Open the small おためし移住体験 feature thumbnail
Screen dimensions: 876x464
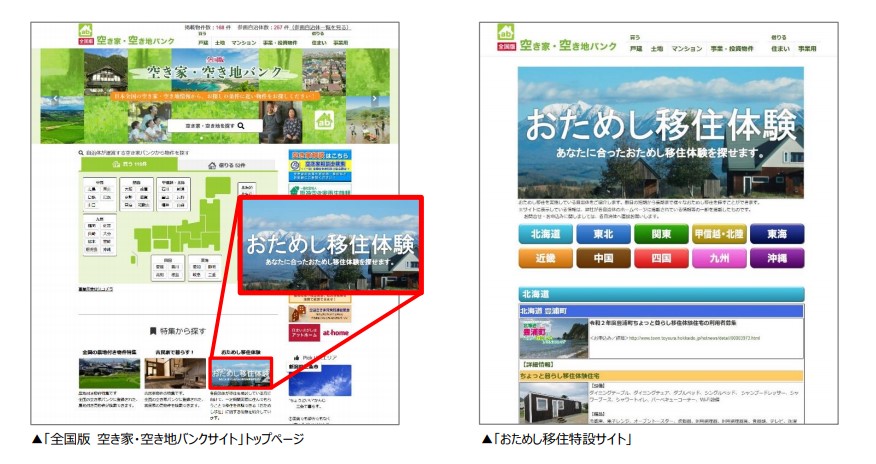(241, 374)
